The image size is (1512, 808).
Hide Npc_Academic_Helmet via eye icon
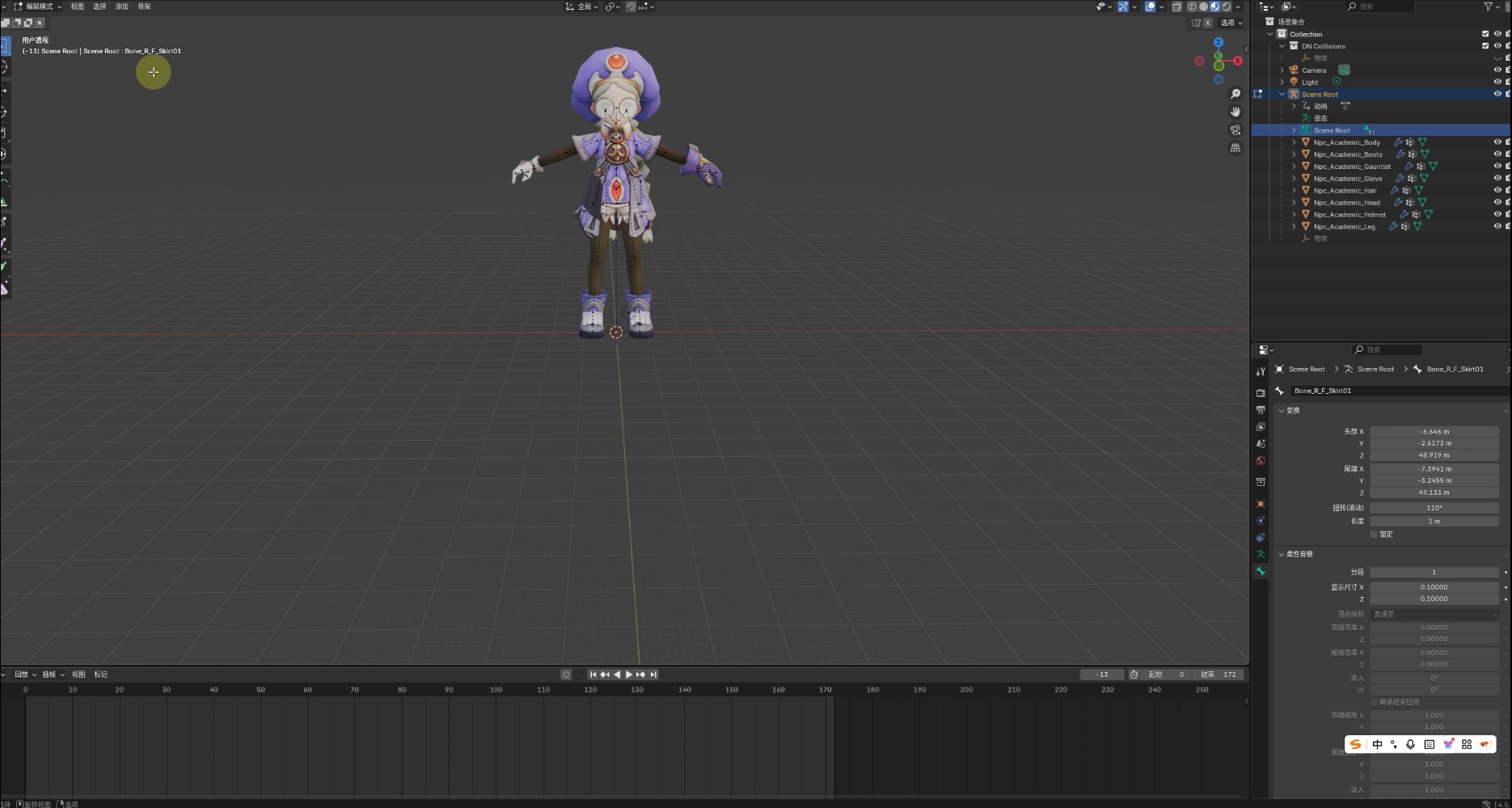coord(1497,214)
